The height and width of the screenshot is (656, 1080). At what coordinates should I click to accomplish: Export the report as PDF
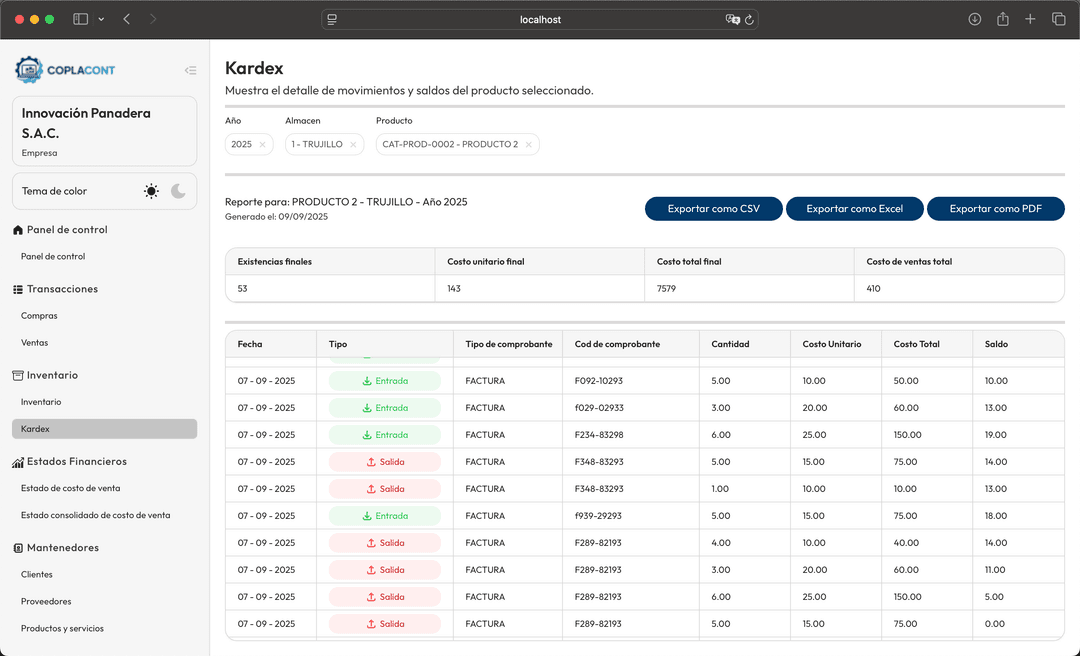(995, 209)
